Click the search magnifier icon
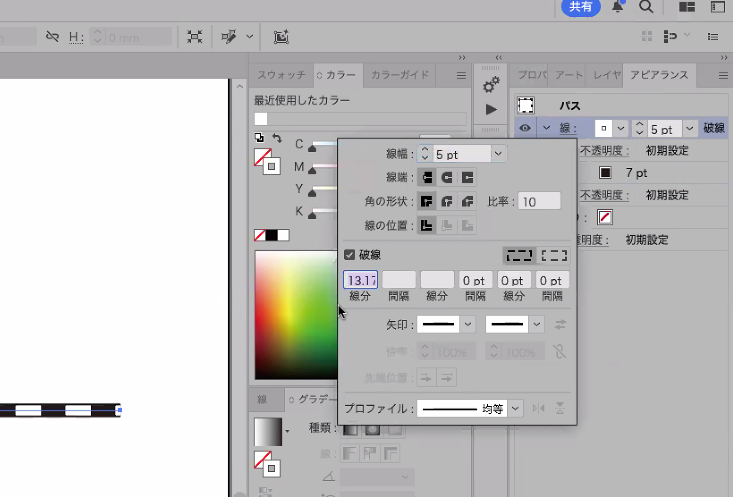 (646, 7)
